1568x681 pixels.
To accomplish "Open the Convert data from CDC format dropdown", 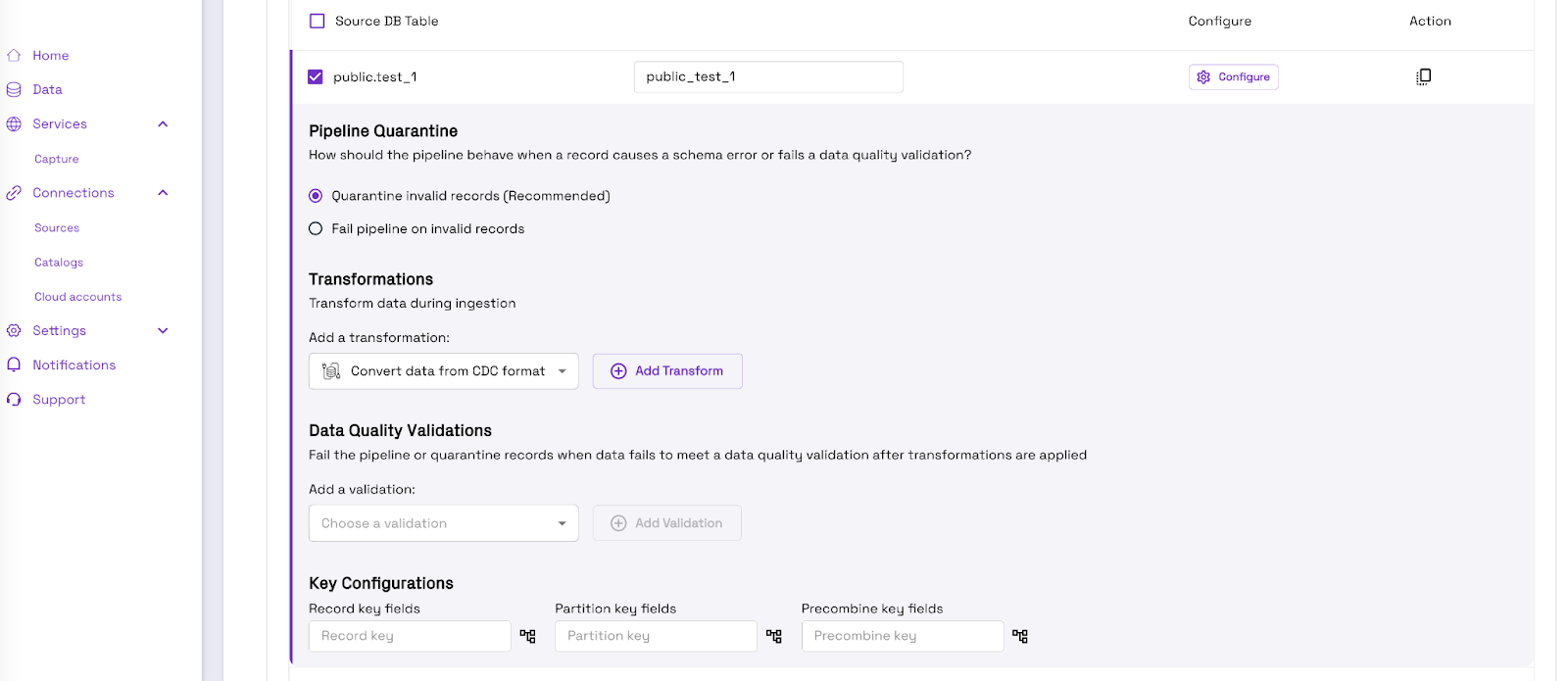I will coord(444,371).
